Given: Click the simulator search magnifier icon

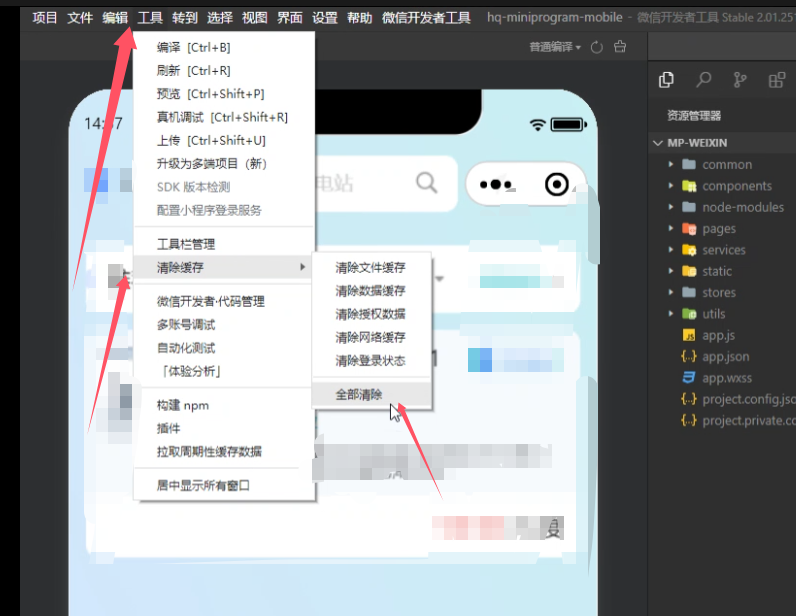Looking at the screenshot, I should click(x=426, y=183).
